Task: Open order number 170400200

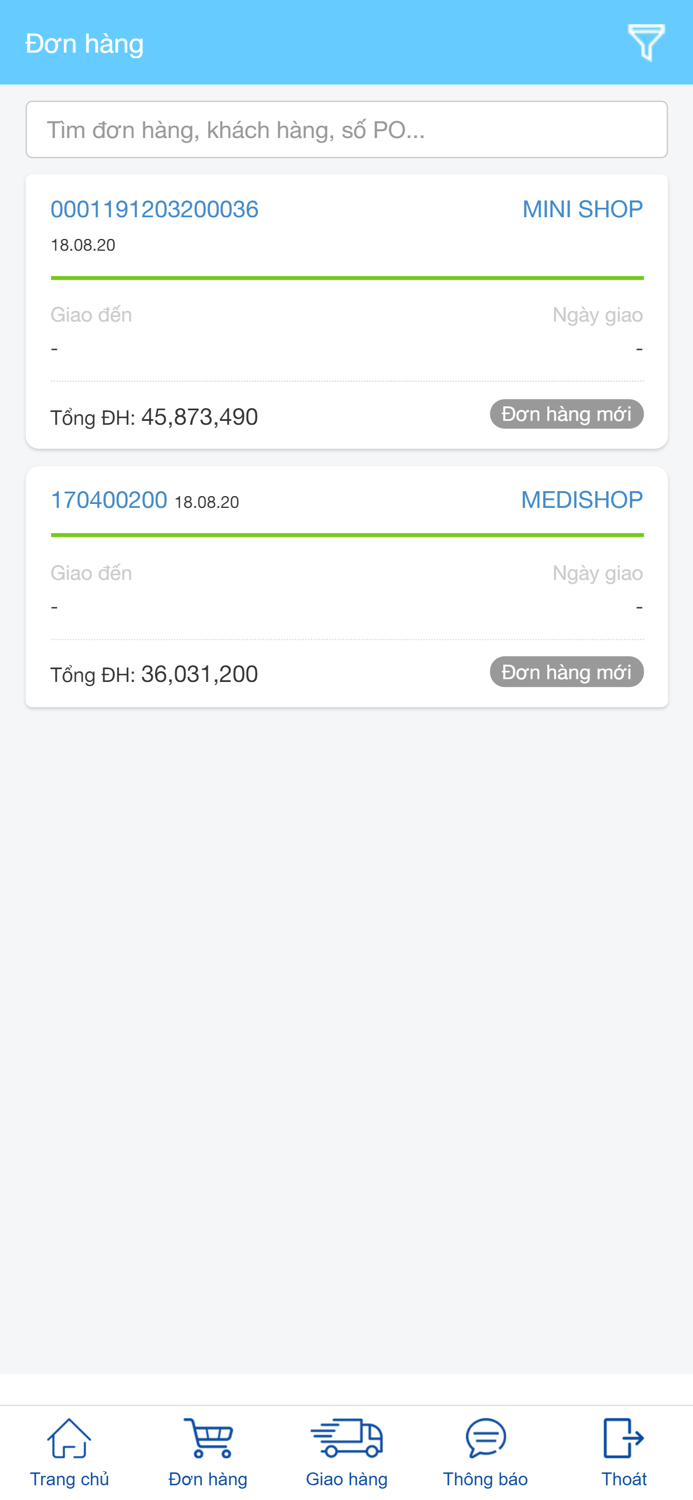Action: [109, 500]
